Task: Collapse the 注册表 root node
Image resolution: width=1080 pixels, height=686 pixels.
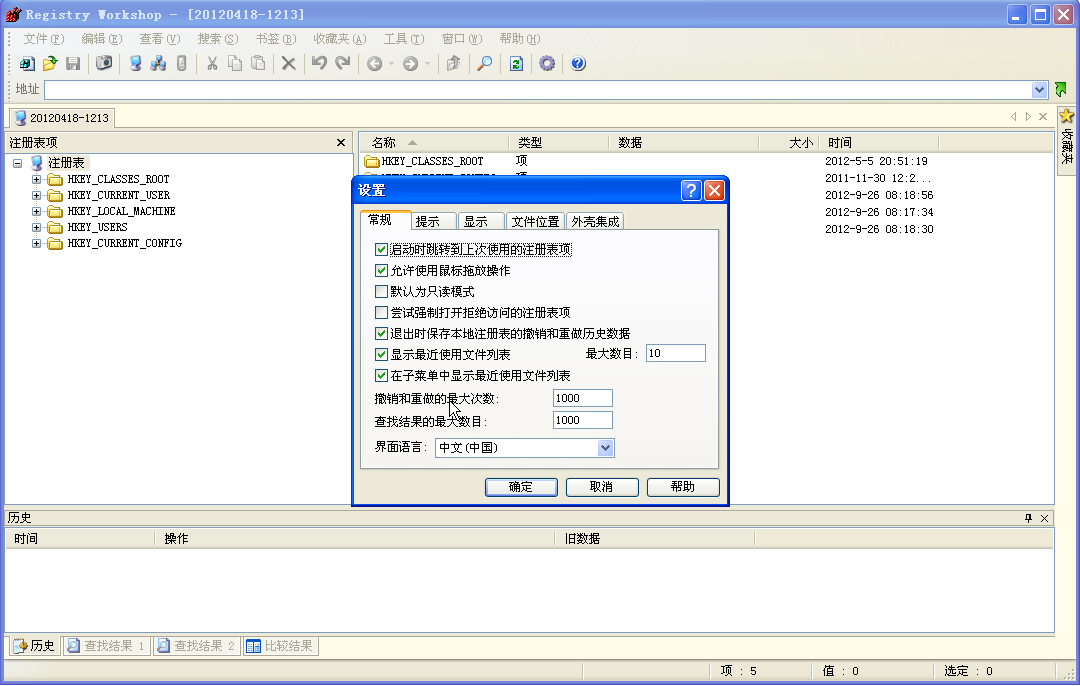Action: (x=17, y=163)
